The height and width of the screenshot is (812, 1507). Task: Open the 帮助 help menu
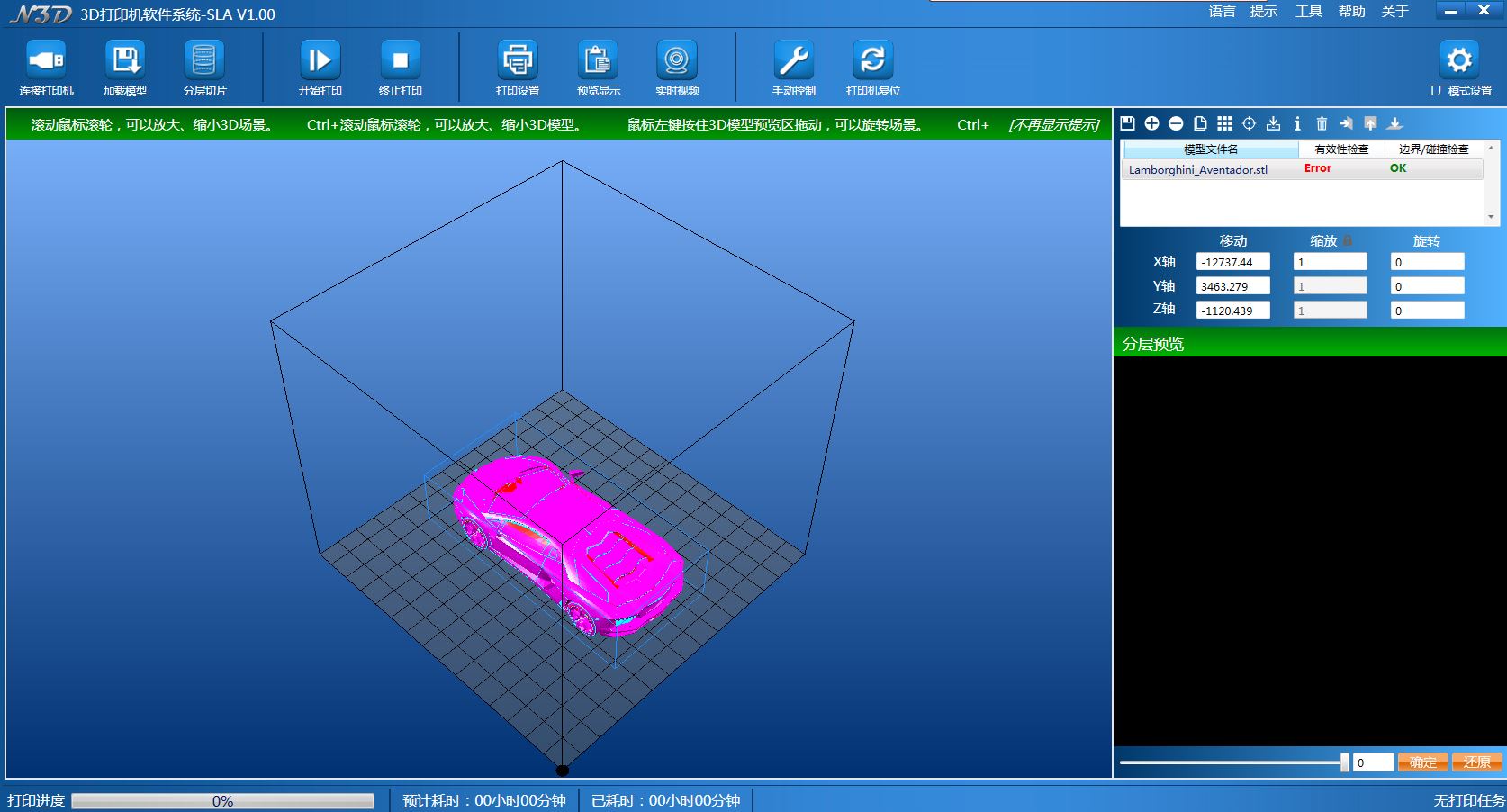(x=1351, y=12)
